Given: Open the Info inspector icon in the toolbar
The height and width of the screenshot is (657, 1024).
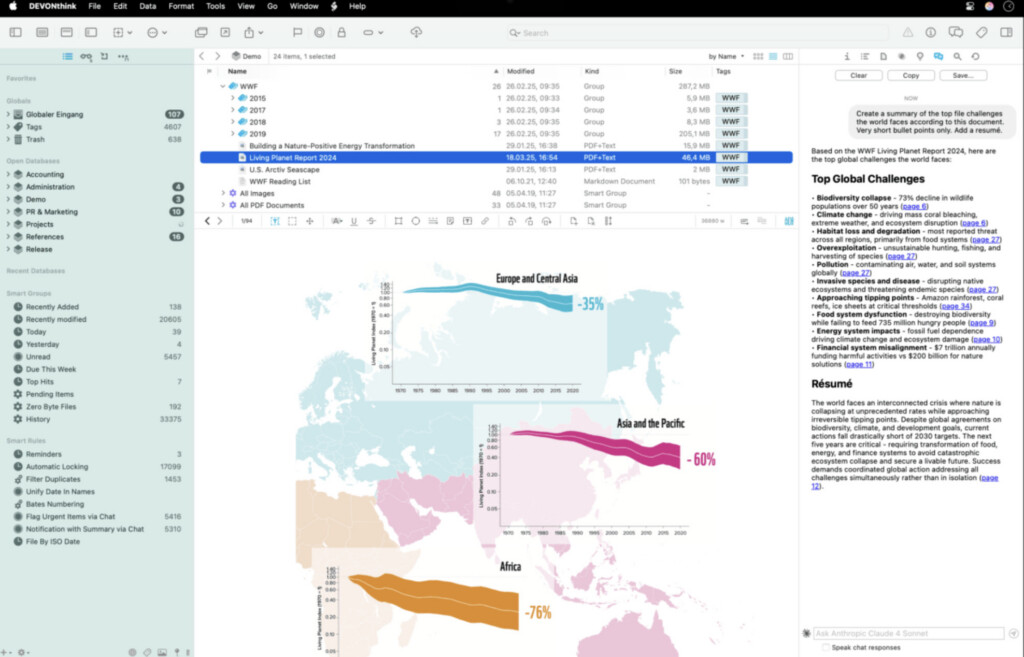Looking at the screenshot, I should pyautogui.click(x=930, y=33).
